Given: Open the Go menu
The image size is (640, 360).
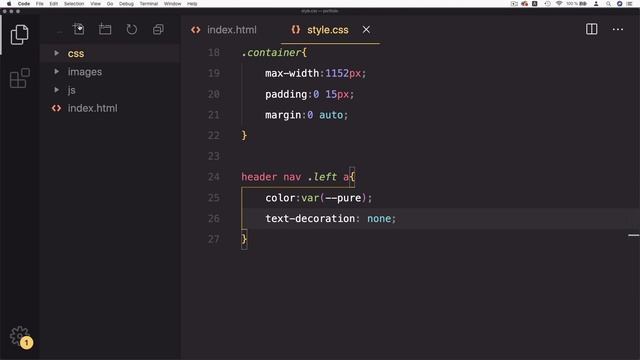Looking at the screenshot, I should point(110,4).
